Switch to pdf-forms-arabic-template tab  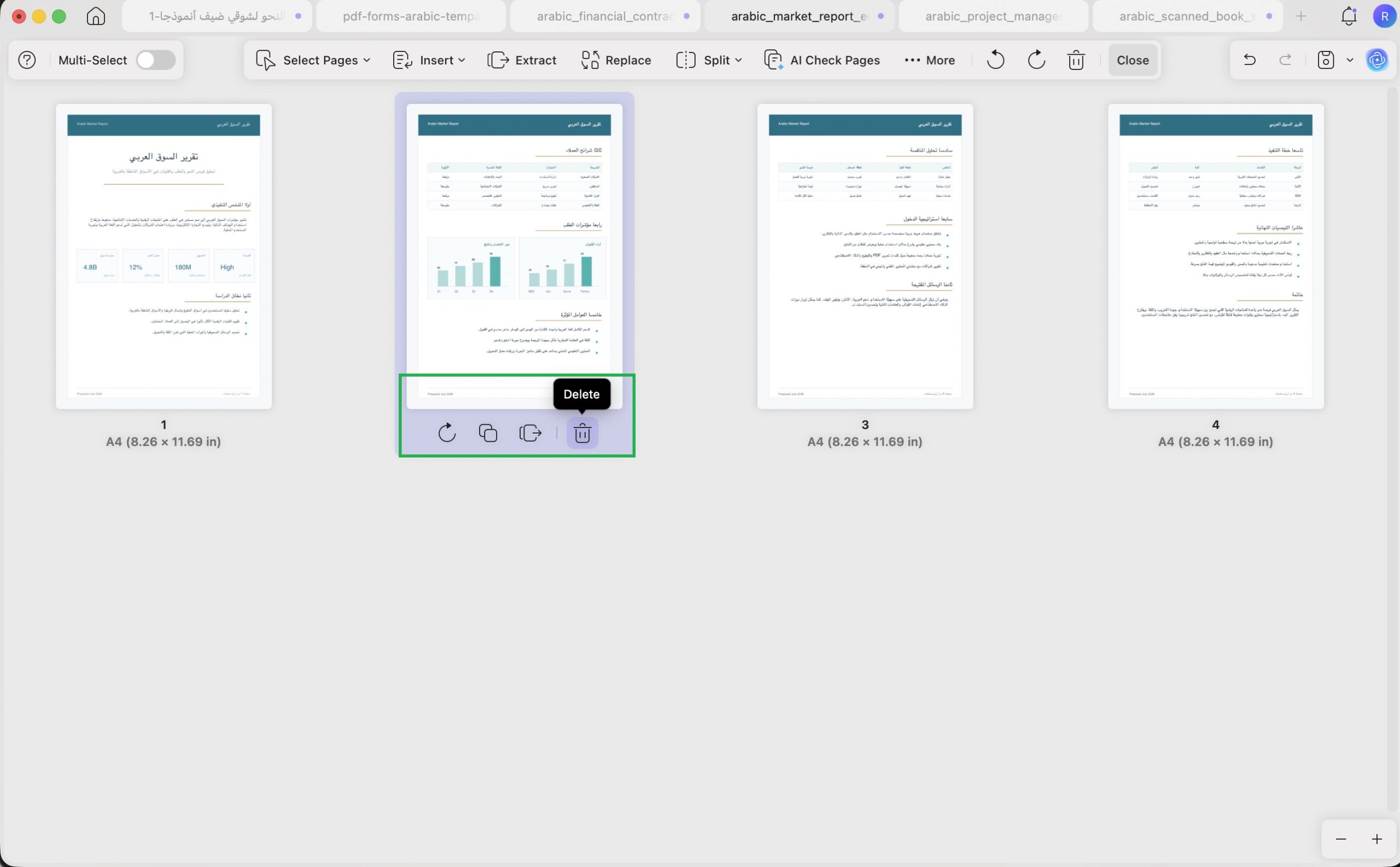[x=411, y=16]
